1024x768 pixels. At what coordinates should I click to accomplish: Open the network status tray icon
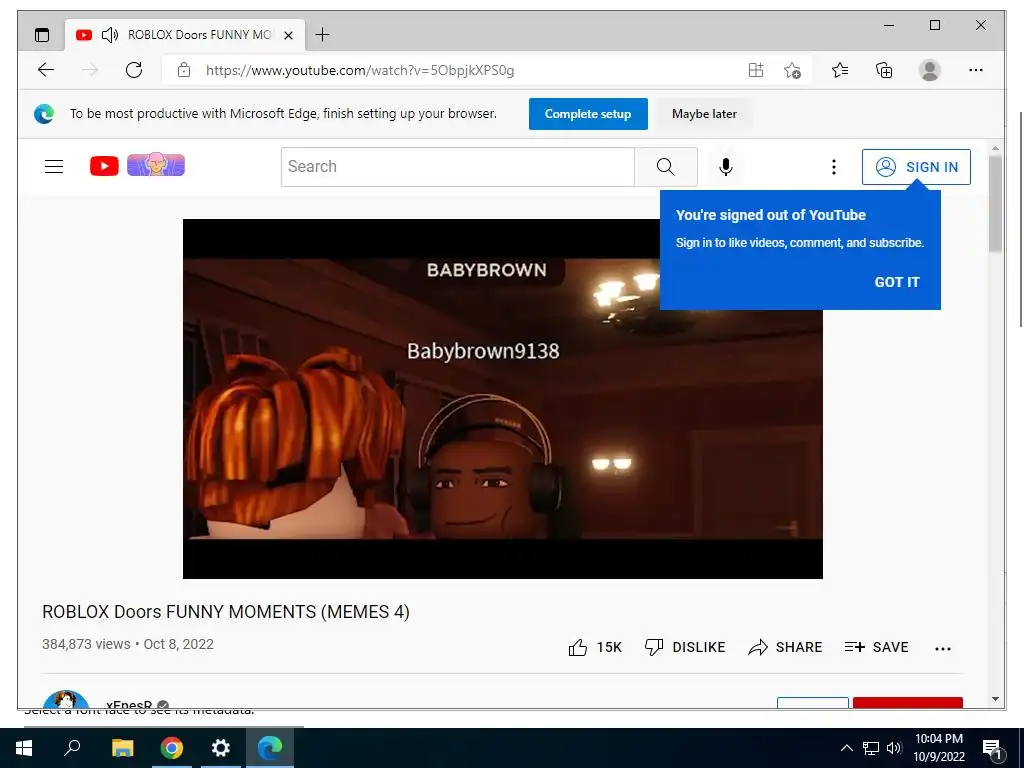click(871, 748)
